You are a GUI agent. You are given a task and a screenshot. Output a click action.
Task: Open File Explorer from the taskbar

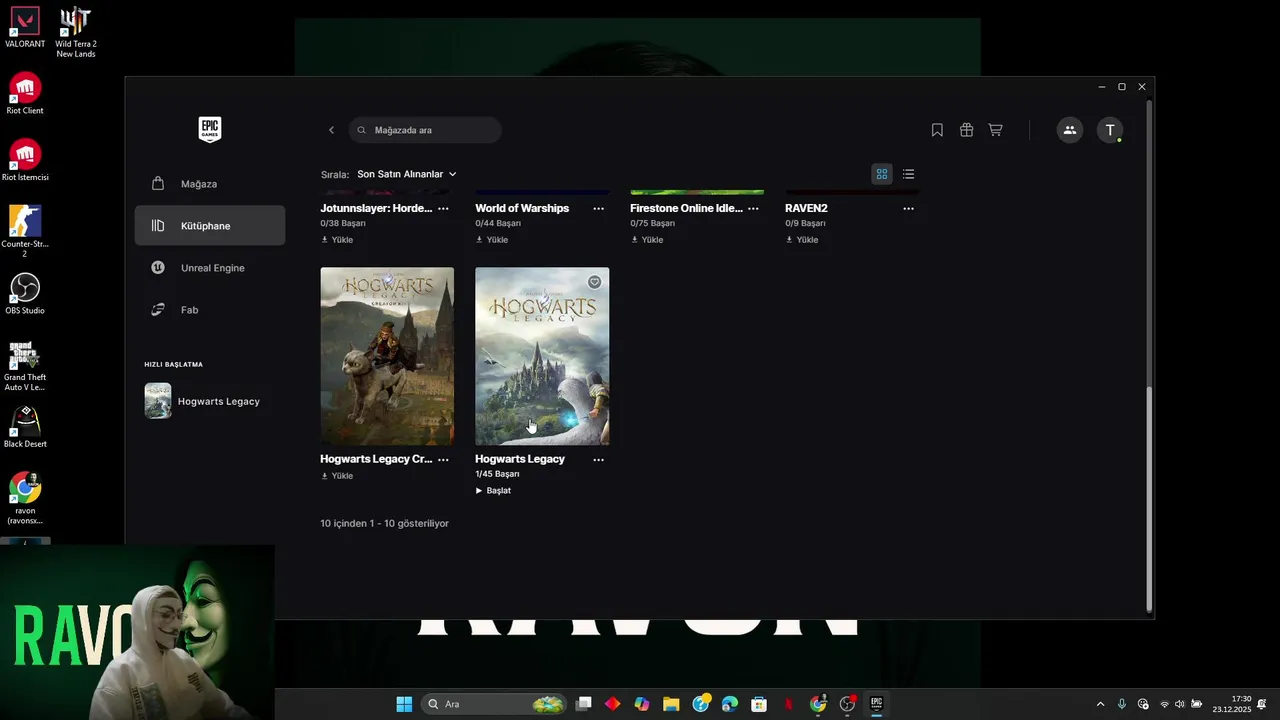(x=671, y=704)
